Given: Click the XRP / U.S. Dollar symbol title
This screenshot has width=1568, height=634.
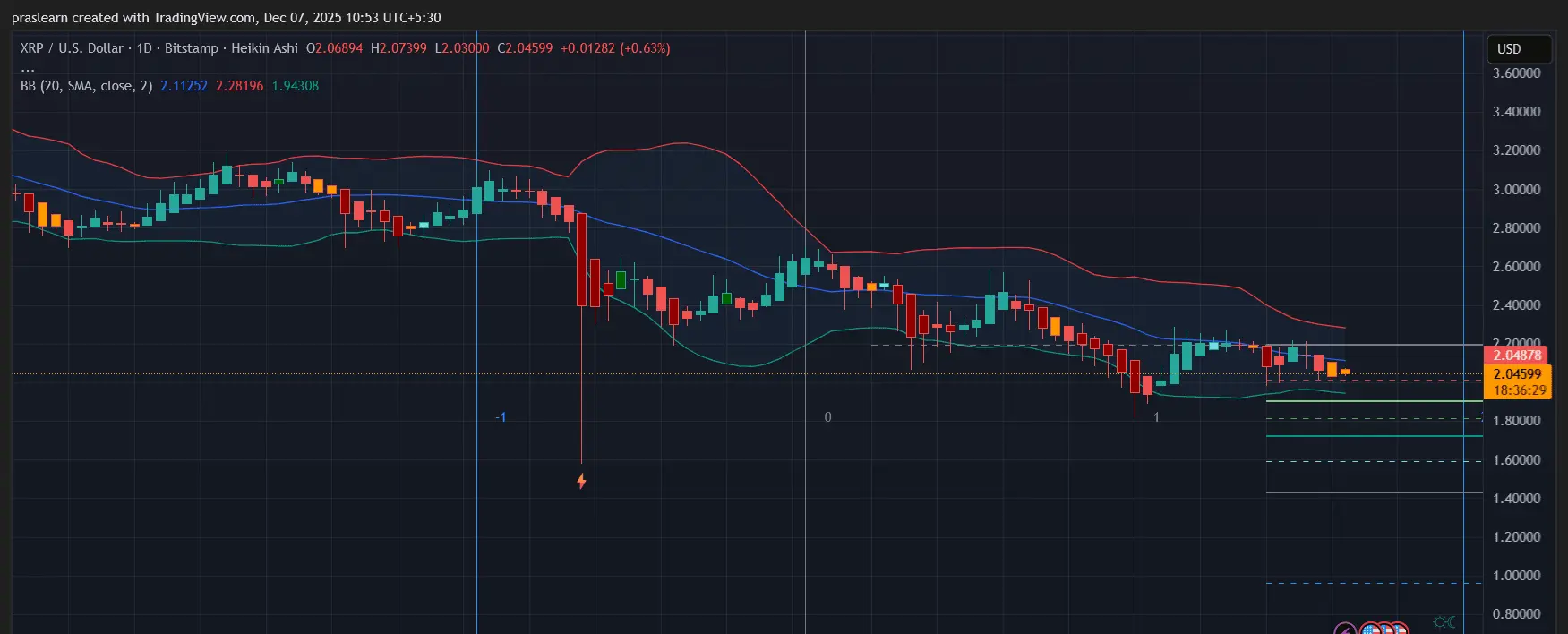Looking at the screenshot, I should tap(72, 48).
